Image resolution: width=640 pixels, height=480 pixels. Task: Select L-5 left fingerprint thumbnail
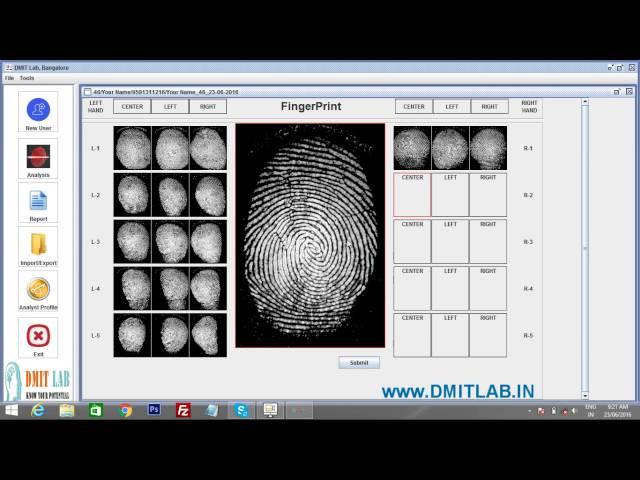point(170,335)
